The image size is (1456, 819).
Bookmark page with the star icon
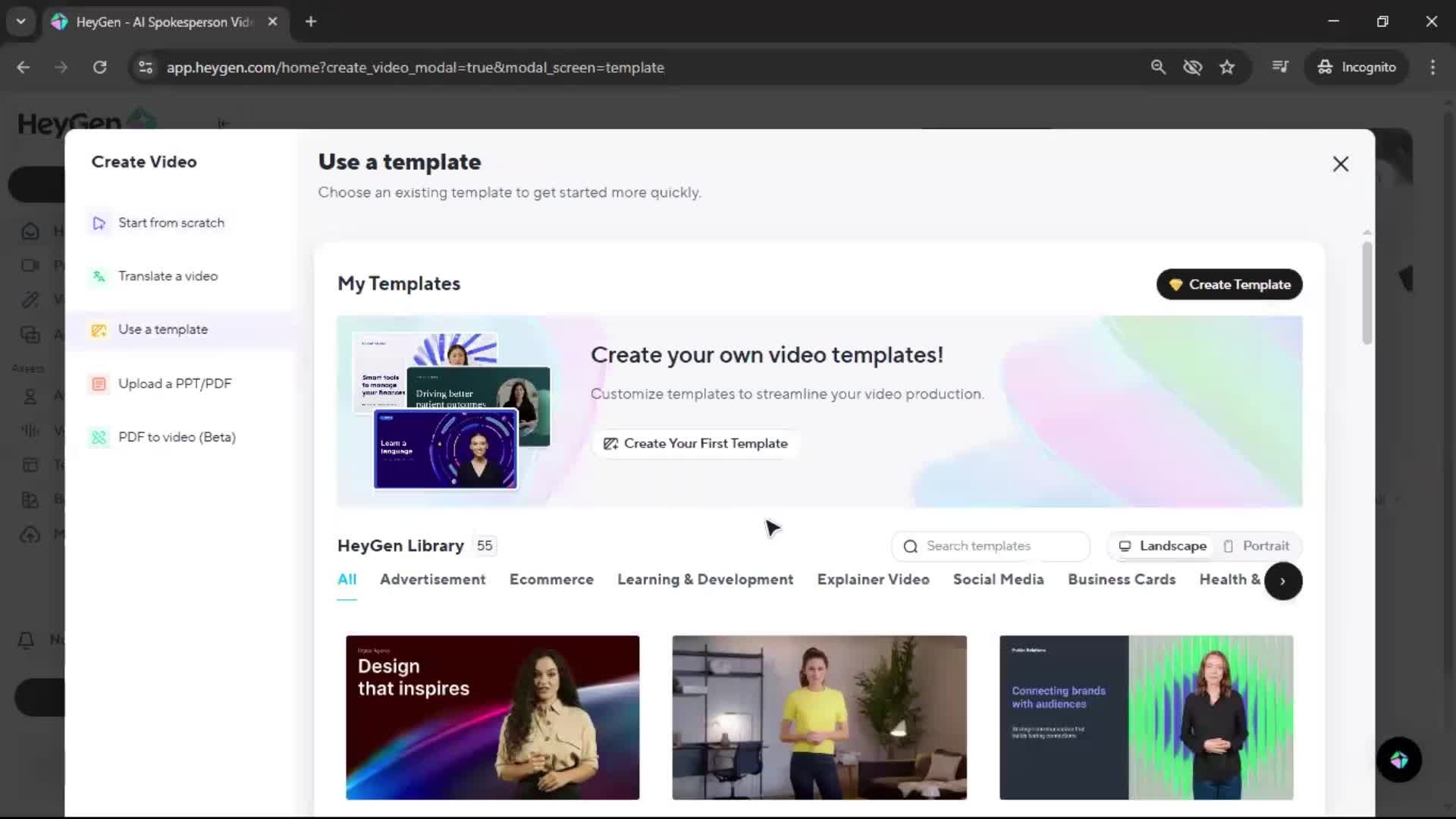tap(1227, 67)
